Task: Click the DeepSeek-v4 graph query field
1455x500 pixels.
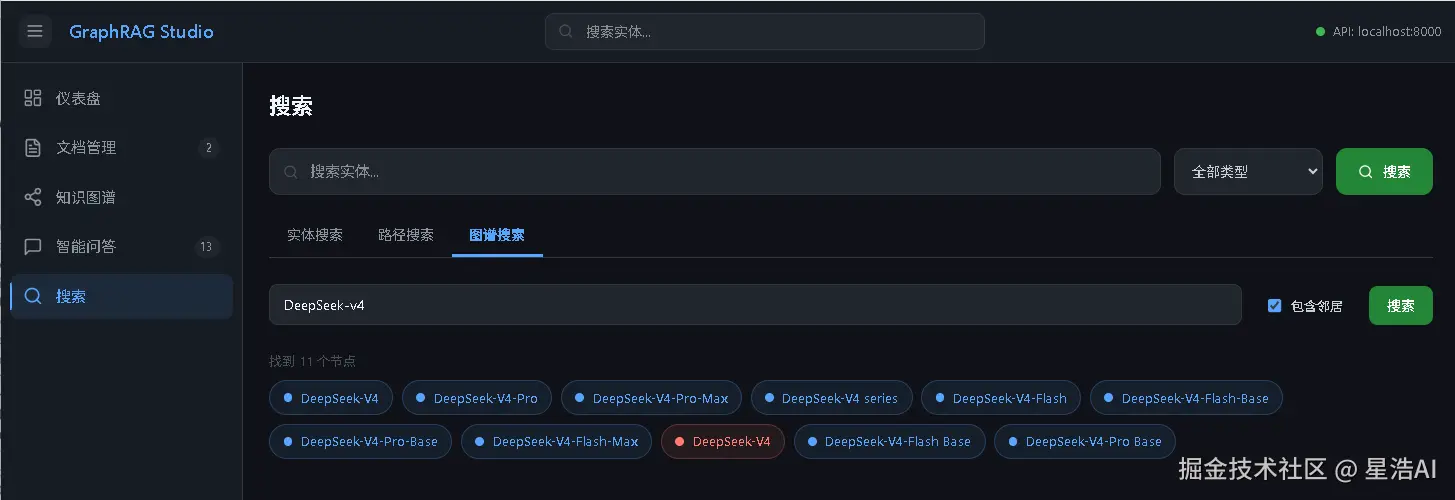Action: [x=755, y=305]
